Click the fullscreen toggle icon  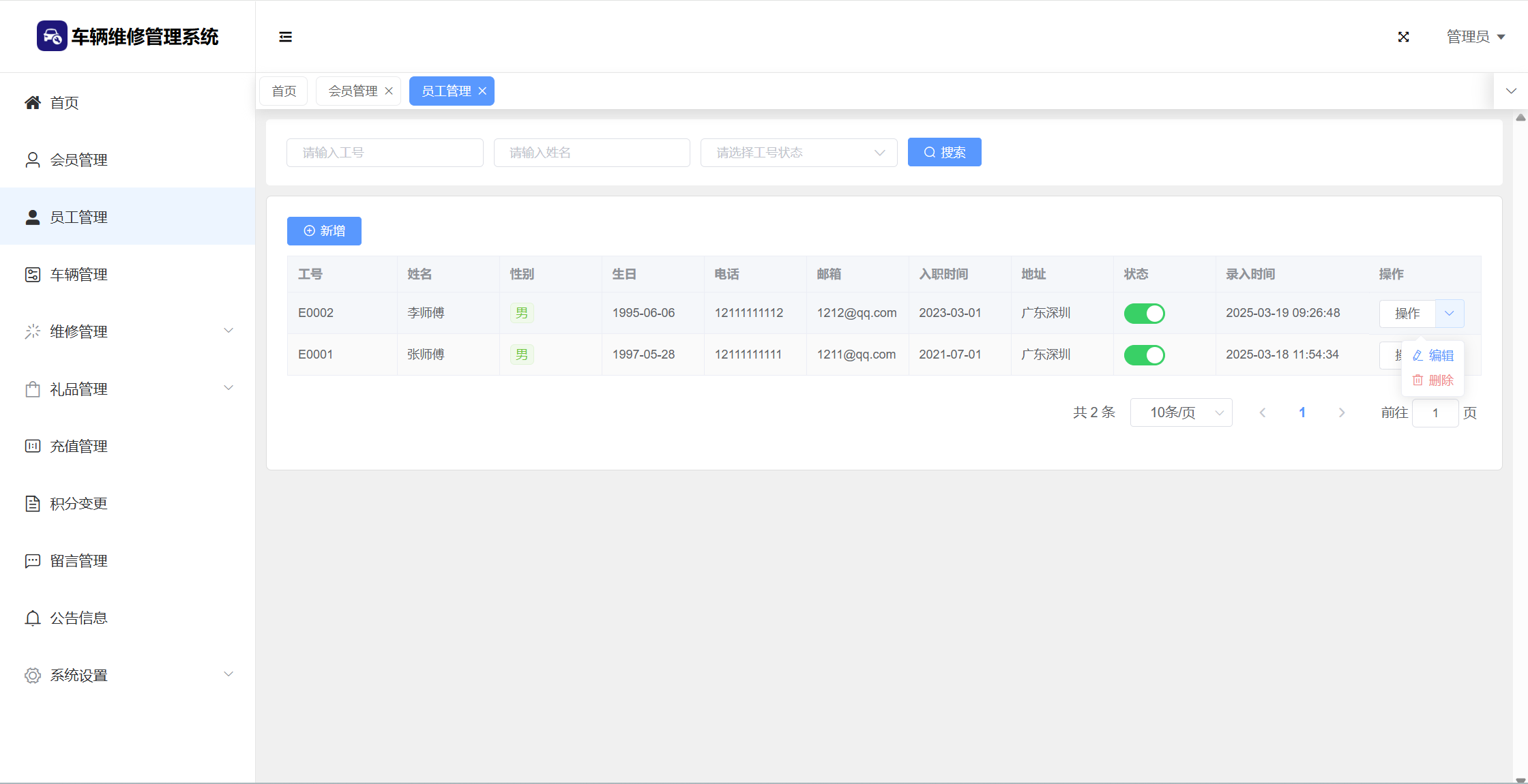(x=1403, y=37)
